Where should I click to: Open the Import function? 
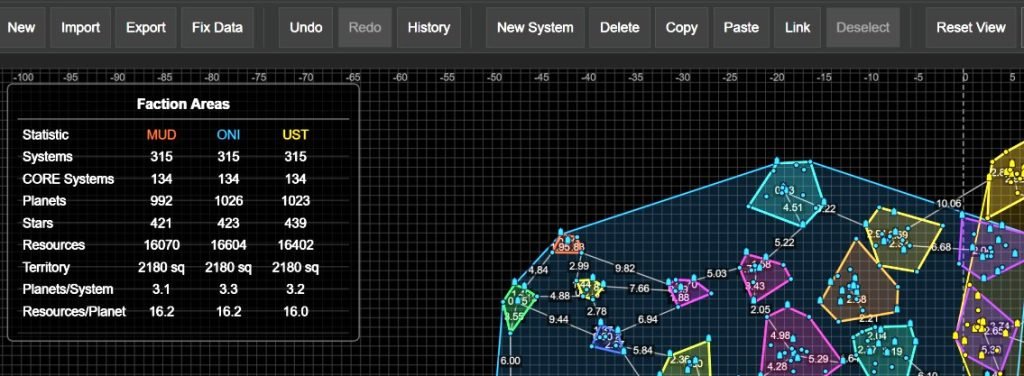[80, 27]
